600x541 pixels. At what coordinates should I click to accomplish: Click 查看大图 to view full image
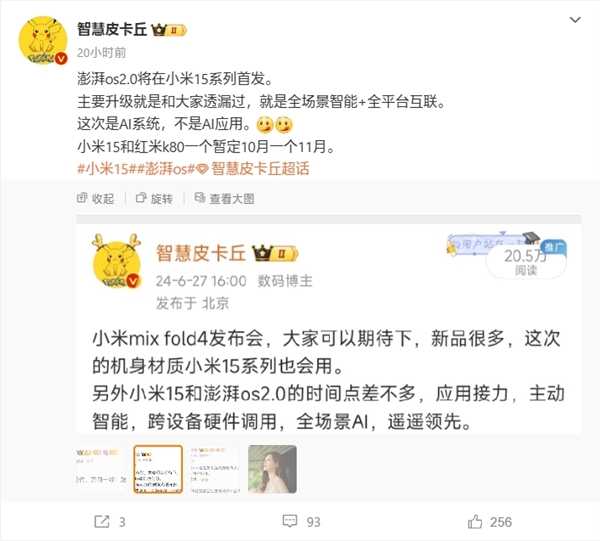click(225, 199)
